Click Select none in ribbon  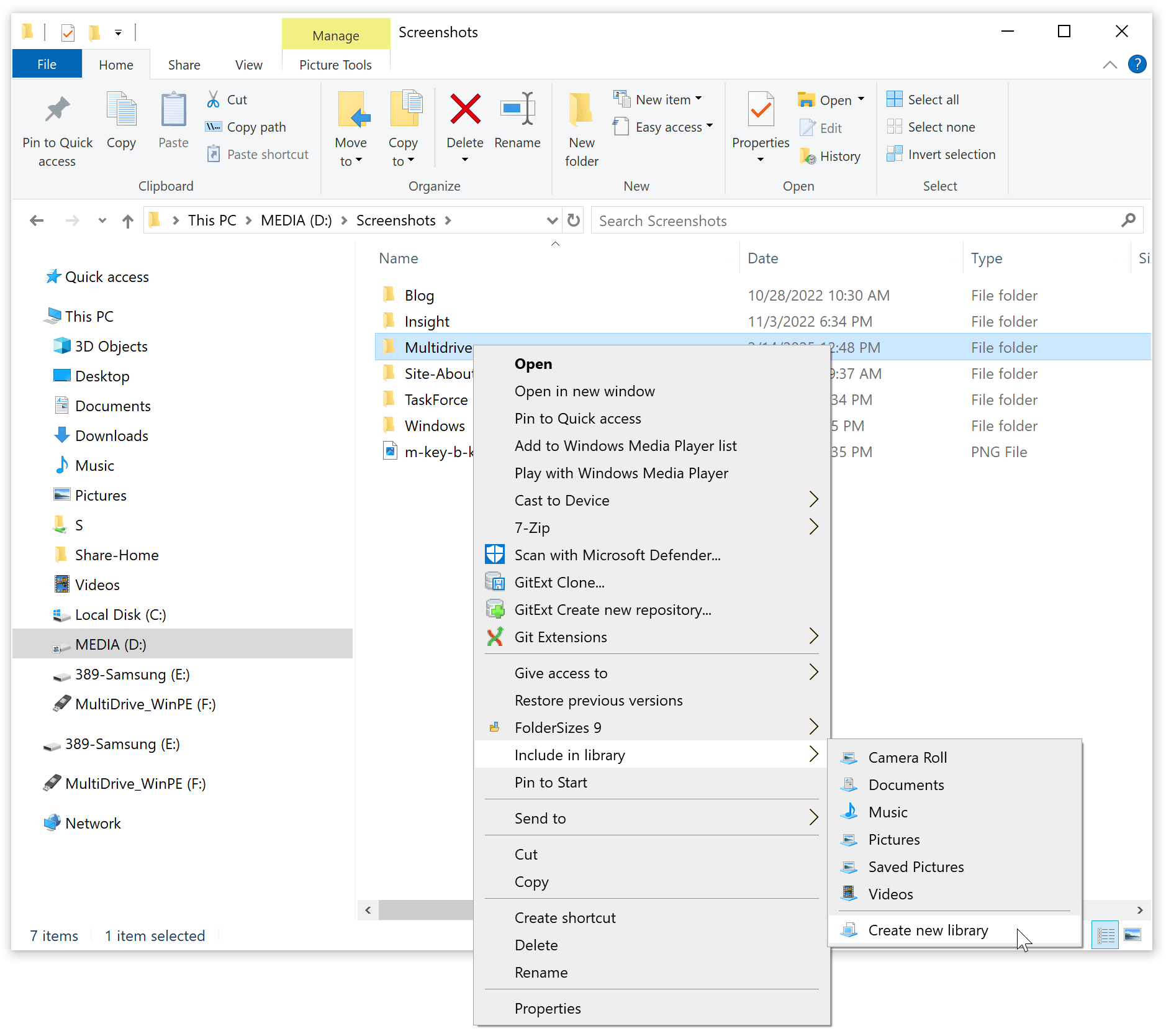931,127
